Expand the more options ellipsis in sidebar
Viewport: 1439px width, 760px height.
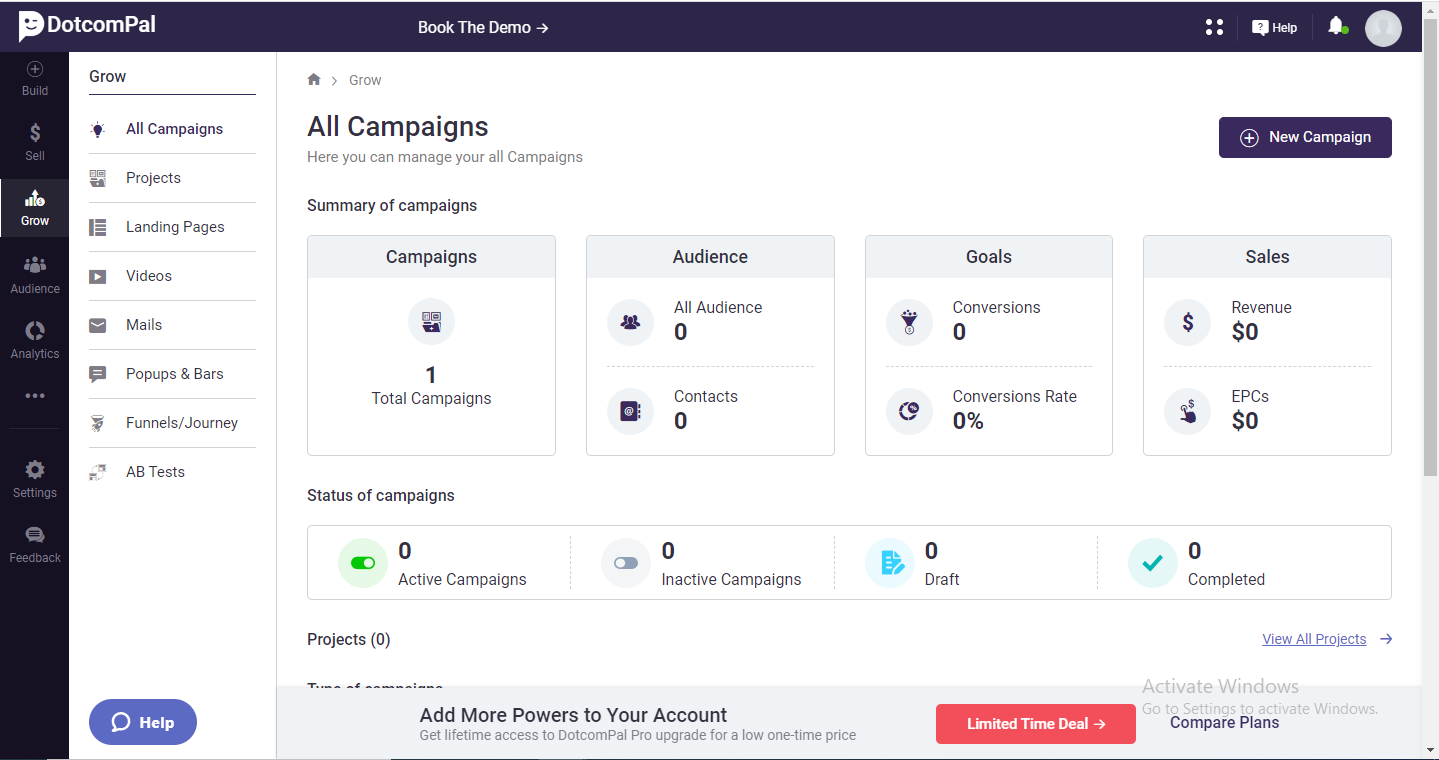click(x=35, y=396)
